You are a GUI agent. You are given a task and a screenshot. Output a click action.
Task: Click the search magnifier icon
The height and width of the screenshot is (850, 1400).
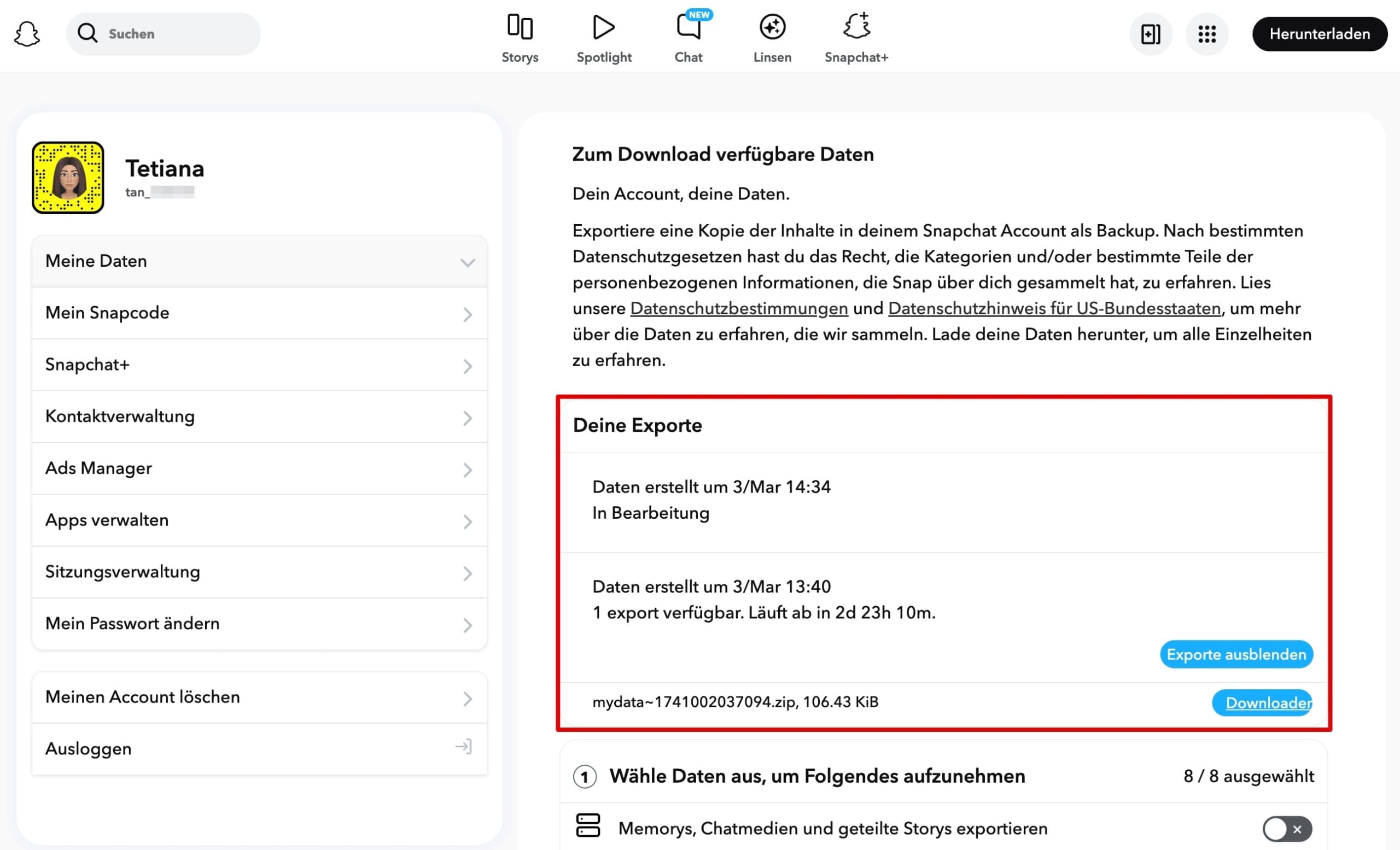tap(87, 33)
